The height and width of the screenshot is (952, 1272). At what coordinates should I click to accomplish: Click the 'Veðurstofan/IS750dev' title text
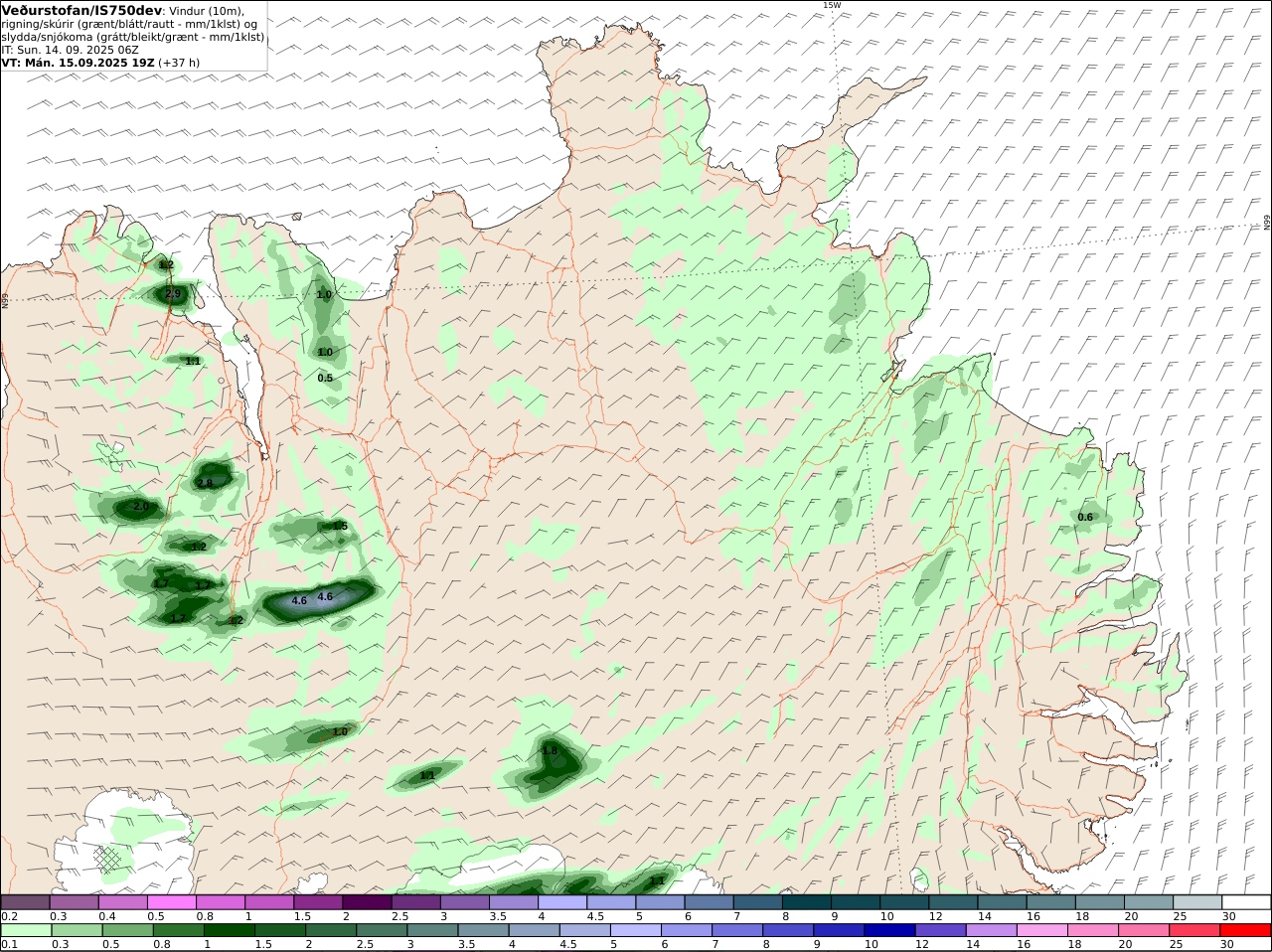click(x=82, y=10)
